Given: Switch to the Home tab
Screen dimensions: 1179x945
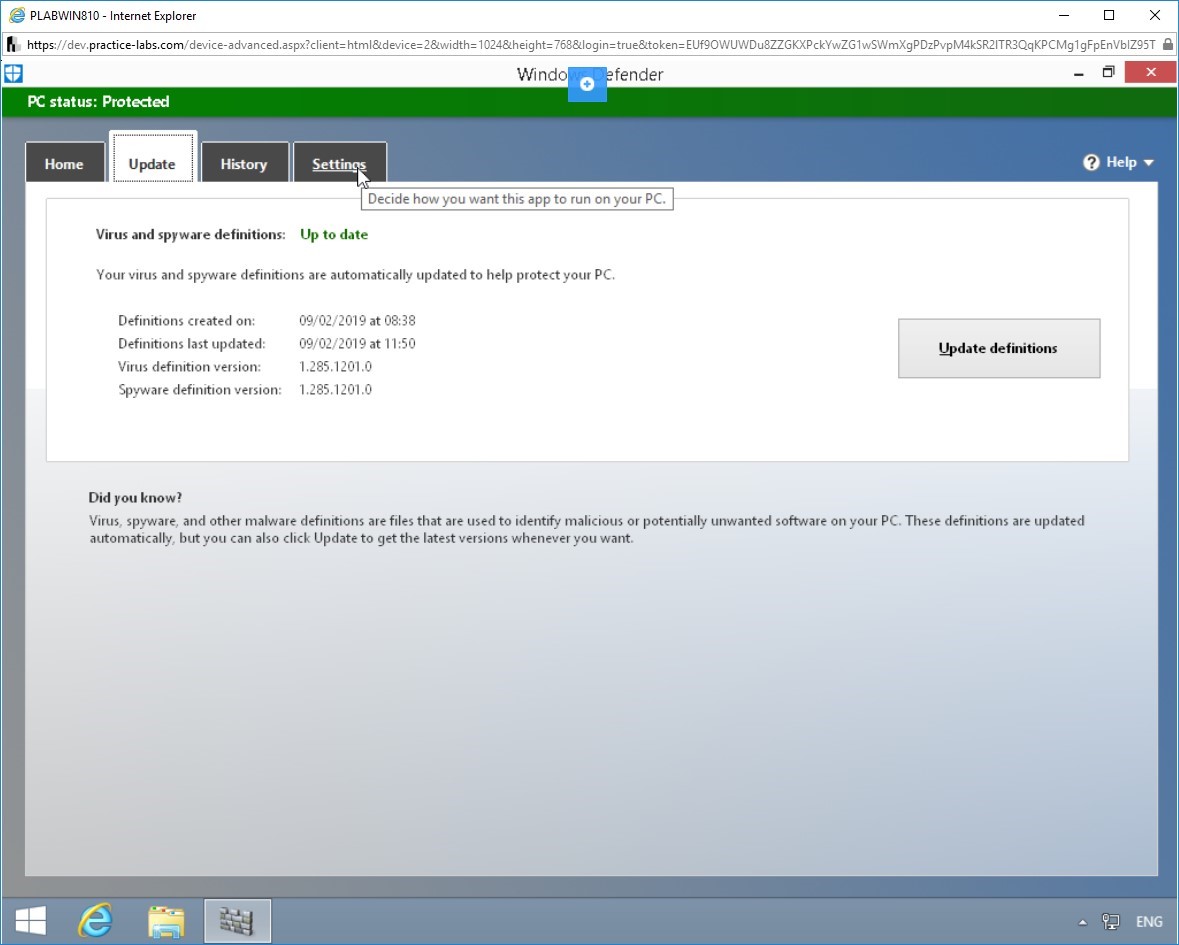Looking at the screenshot, I should 64,163.
